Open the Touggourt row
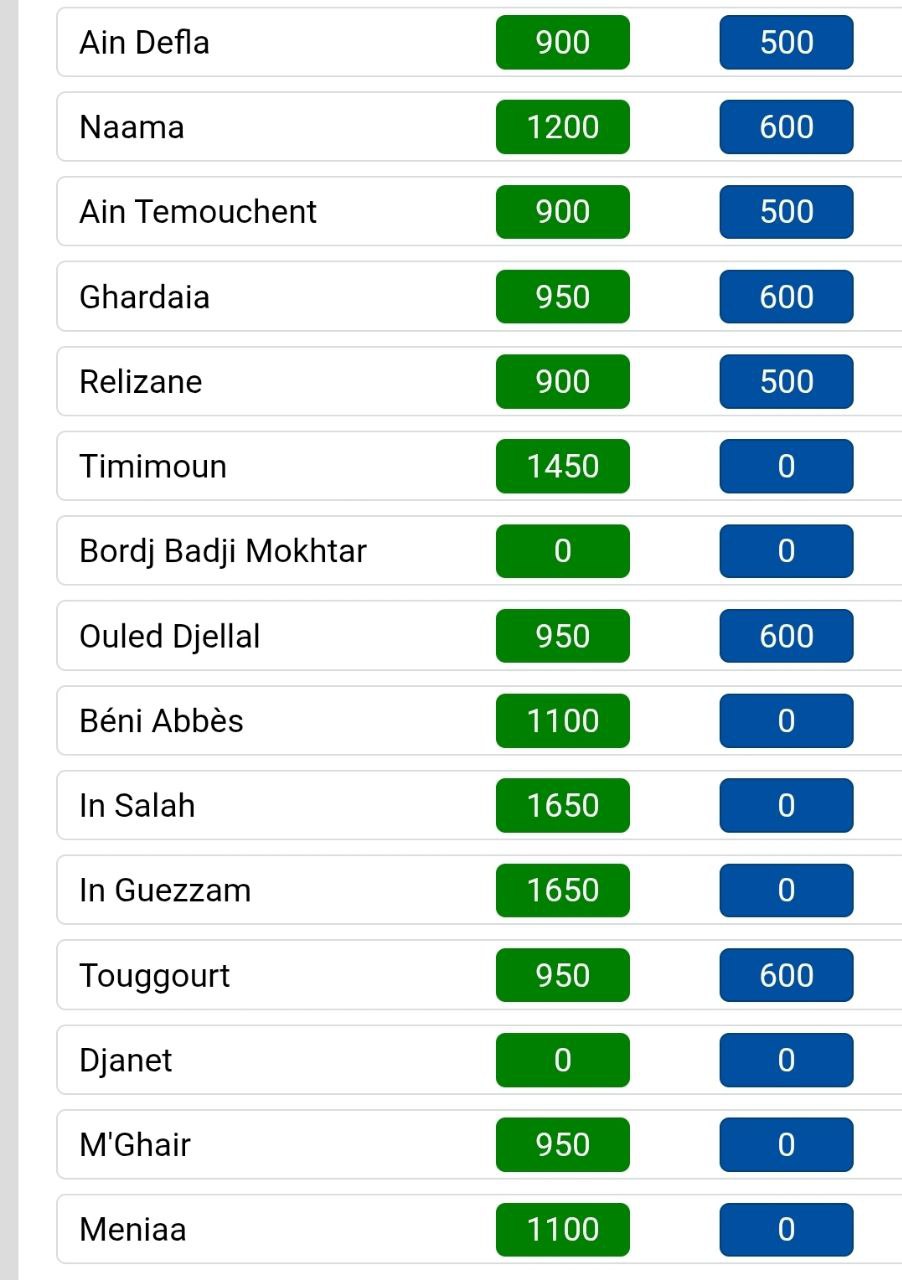The height and width of the screenshot is (1280, 902). pos(480,975)
